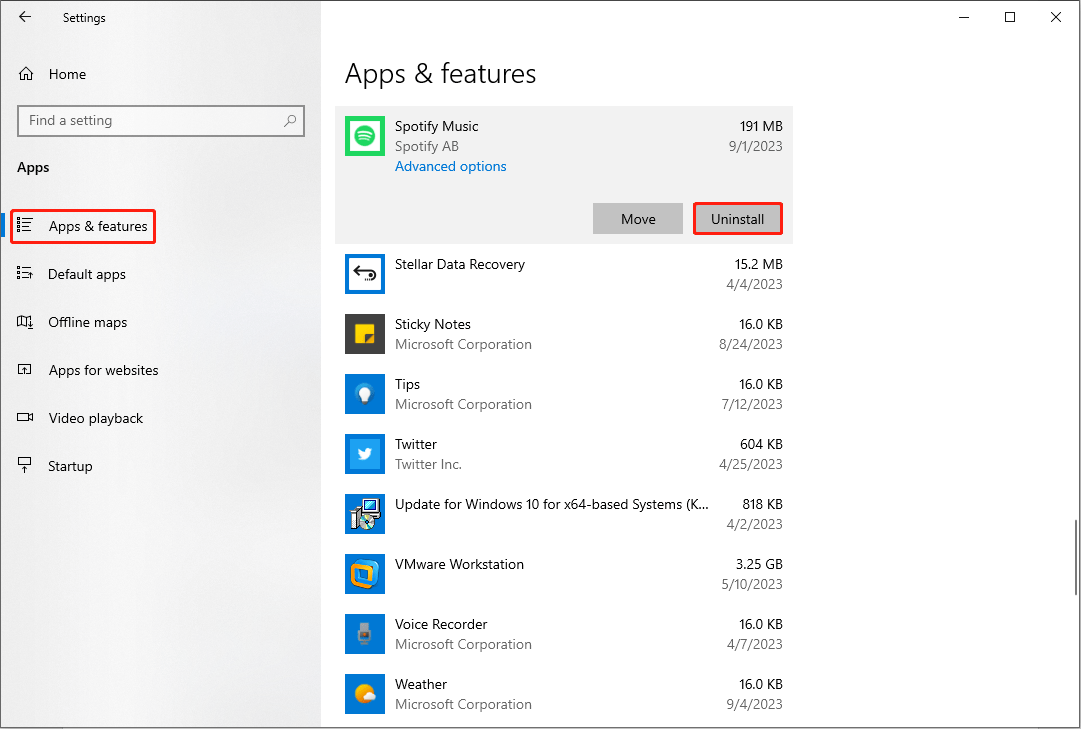This screenshot has height=729, width=1081.
Task: Focus the Find a setting search box
Action: pos(161,121)
